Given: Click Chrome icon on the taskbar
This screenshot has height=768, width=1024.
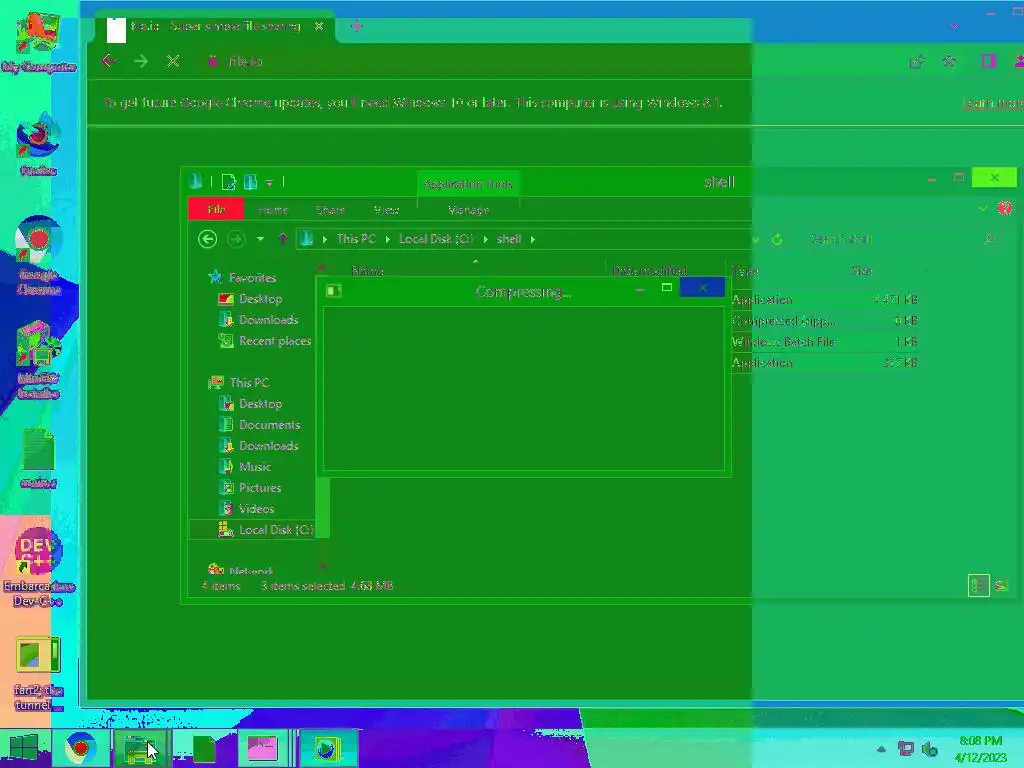Looking at the screenshot, I should [81, 748].
